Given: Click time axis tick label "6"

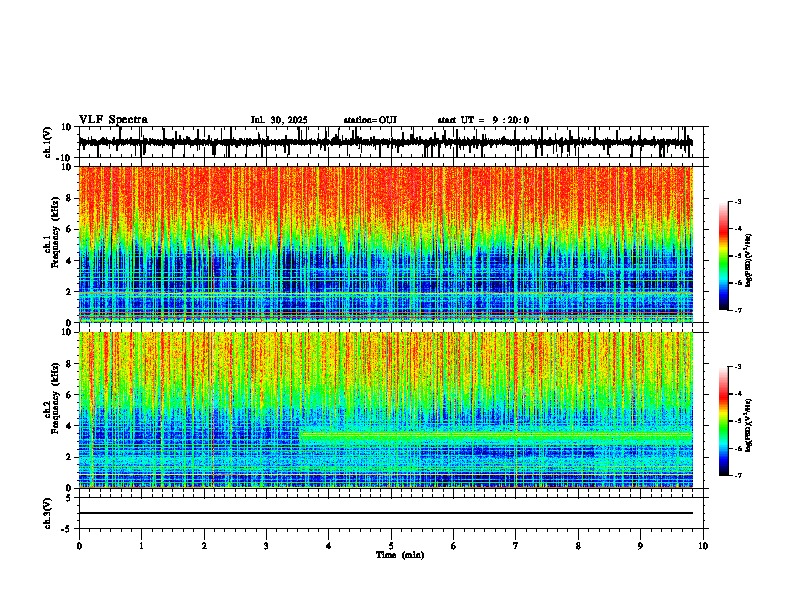Looking at the screenshot, I should click(454, 546).
